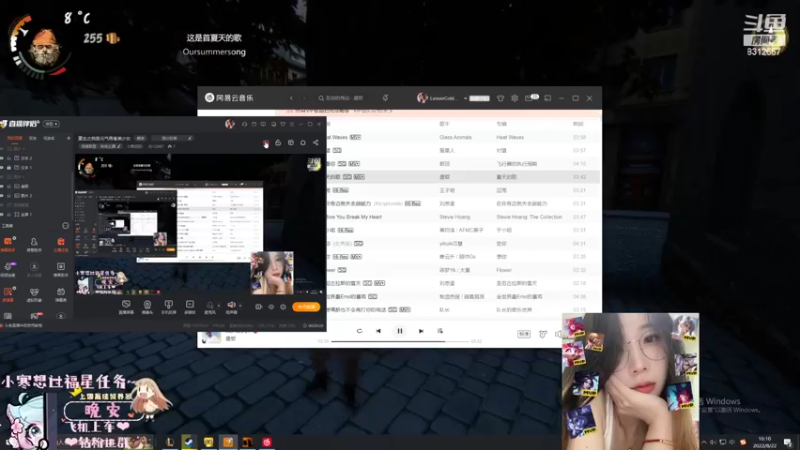Open video capture source in streaming toolbar
This screenshot has width=800, height=450.
[x=190, y=307]
